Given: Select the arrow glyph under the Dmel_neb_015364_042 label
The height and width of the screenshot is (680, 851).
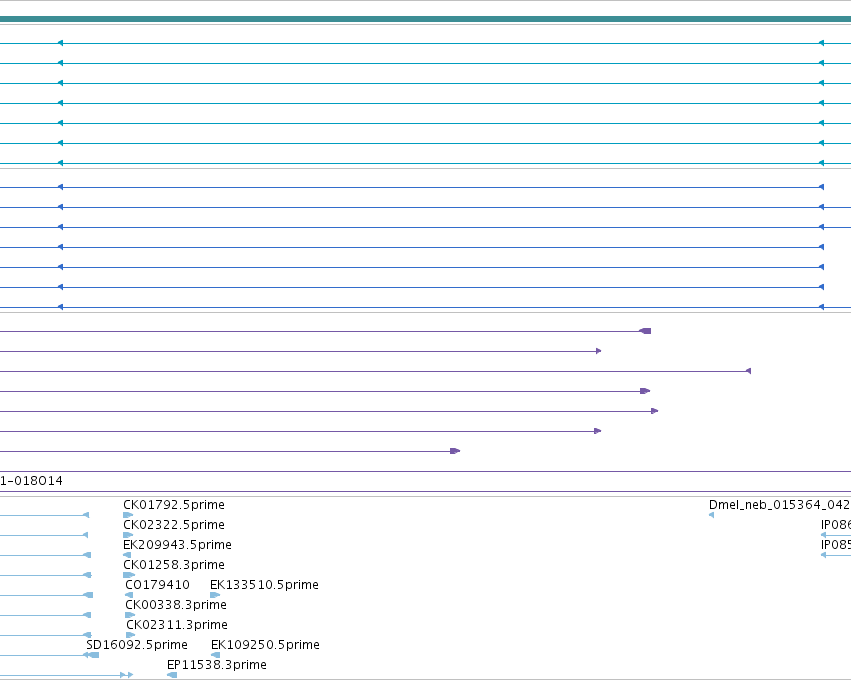Looking at the screenshot, I should pyautogui.click(x=712, y=515).
